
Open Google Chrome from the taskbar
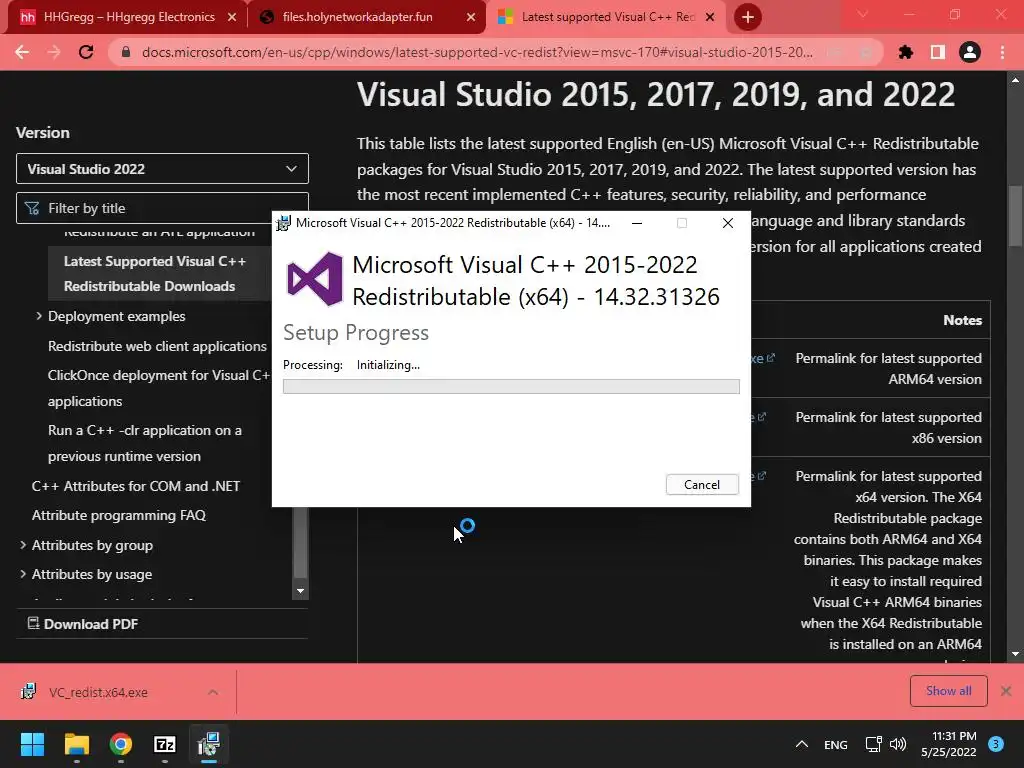[121, 744]
